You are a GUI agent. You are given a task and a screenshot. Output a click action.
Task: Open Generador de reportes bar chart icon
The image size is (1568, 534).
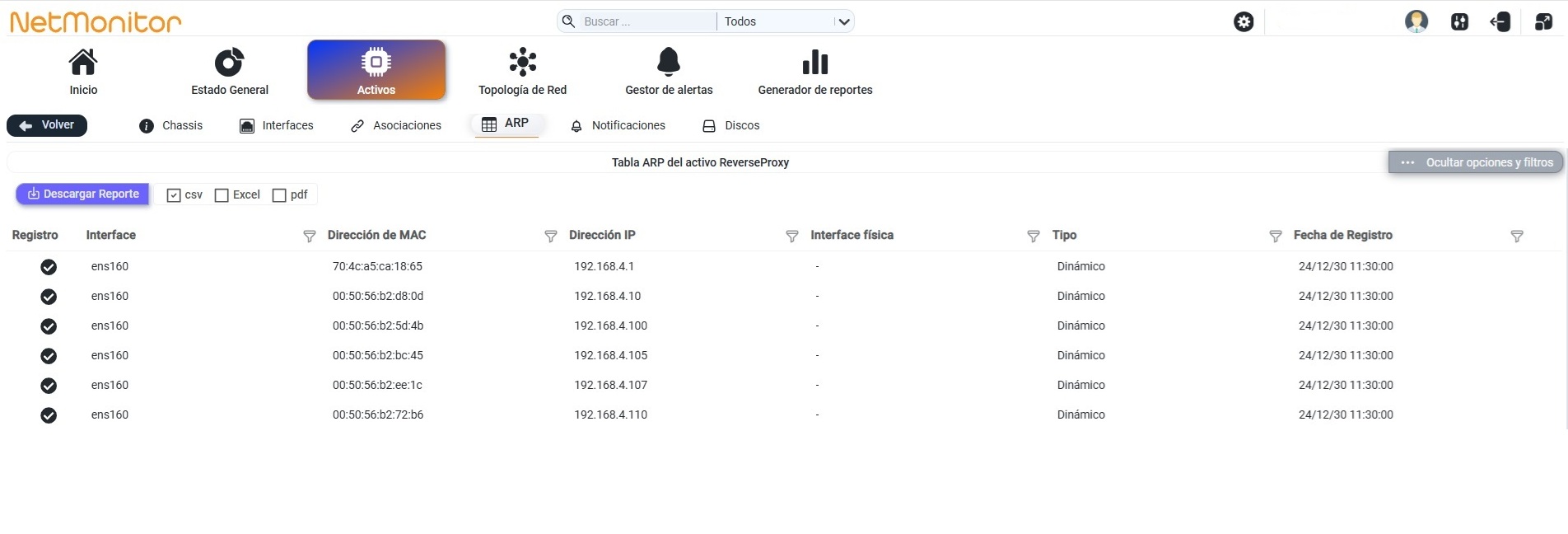815,62
